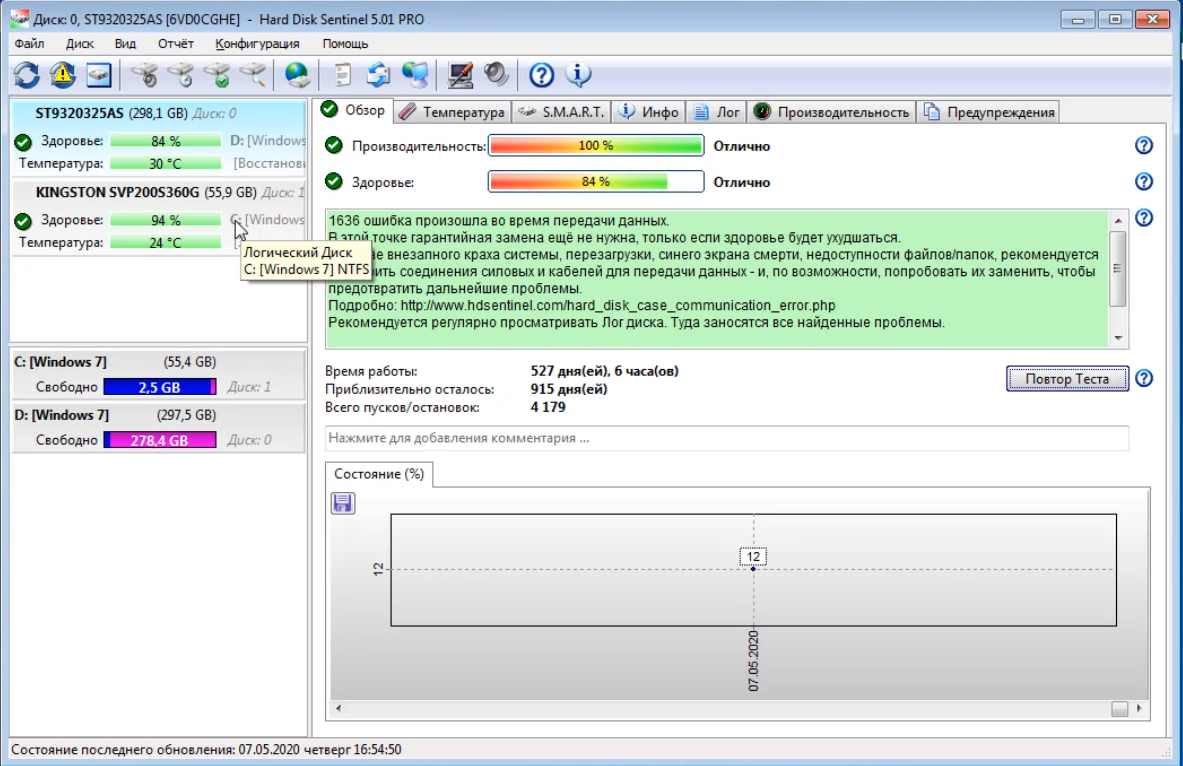
Task: Open the Предупреждения tab
Action: [x=988, y=112]
